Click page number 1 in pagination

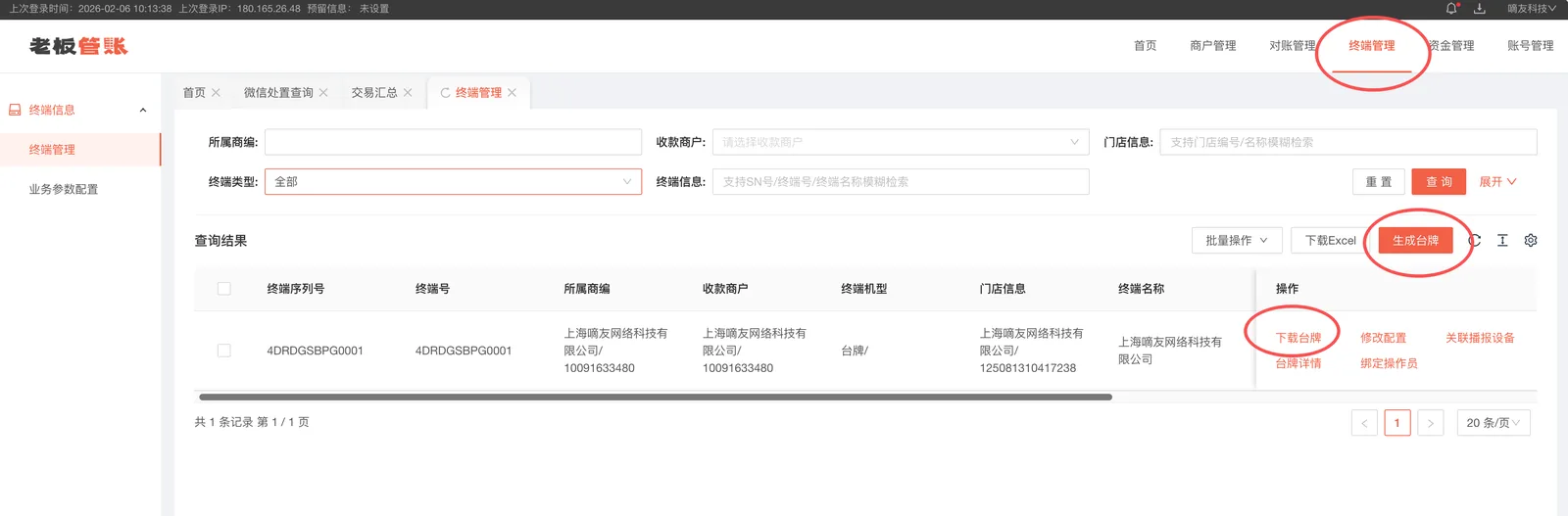coord(1397,423)
